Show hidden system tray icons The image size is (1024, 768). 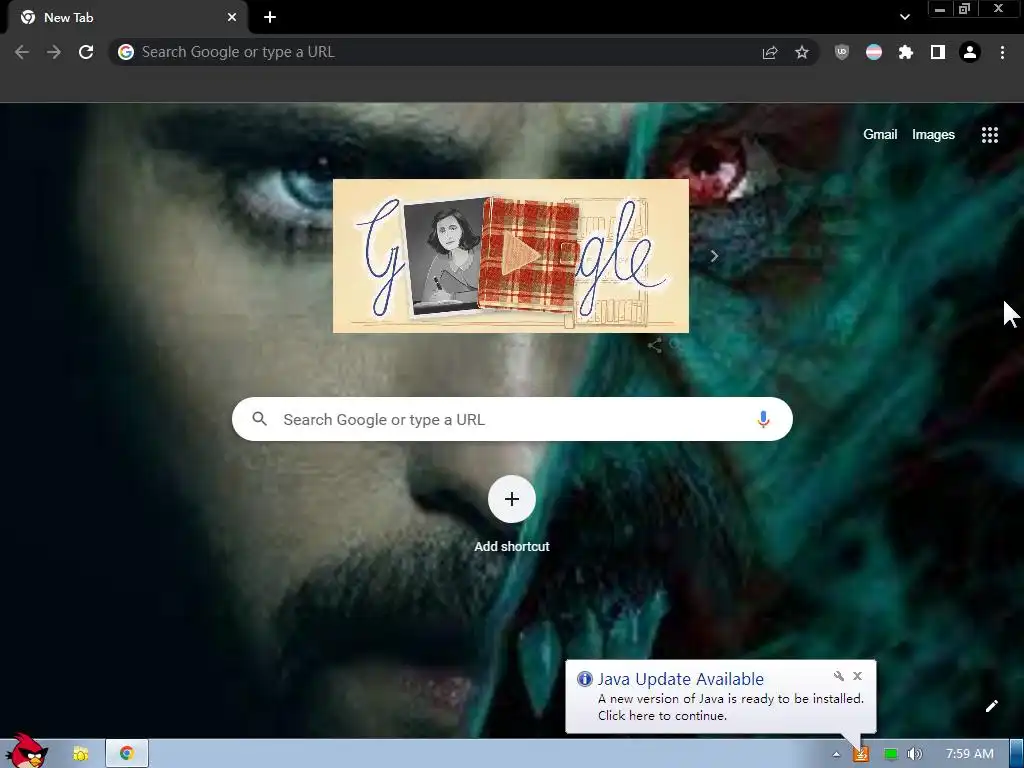[836, 754]
